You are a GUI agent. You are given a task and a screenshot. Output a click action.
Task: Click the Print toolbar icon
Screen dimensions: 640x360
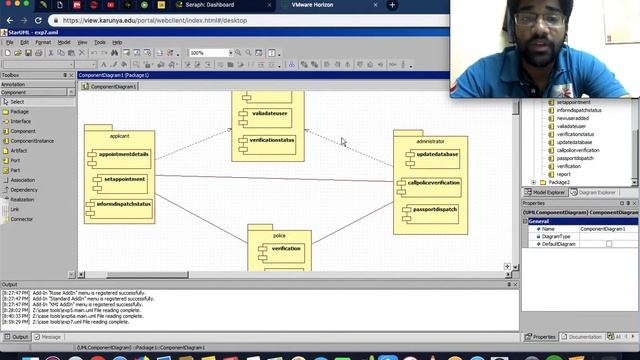tap(38, 53)
